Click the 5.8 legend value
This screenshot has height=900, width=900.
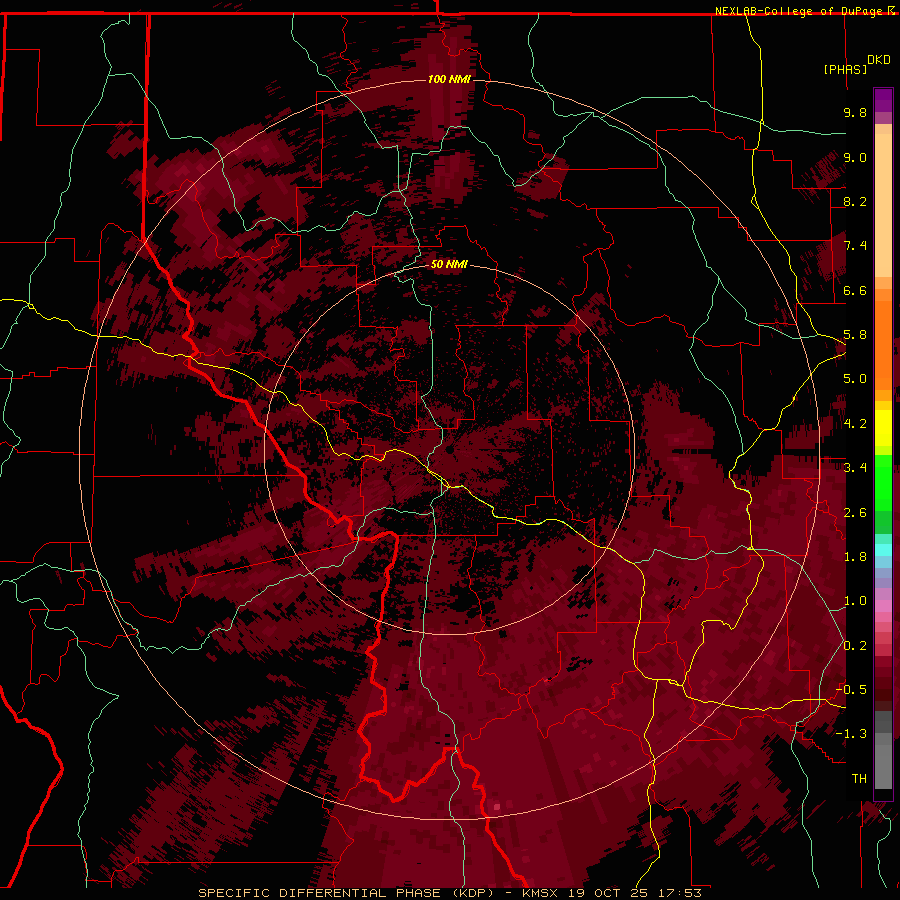point(855,335)
